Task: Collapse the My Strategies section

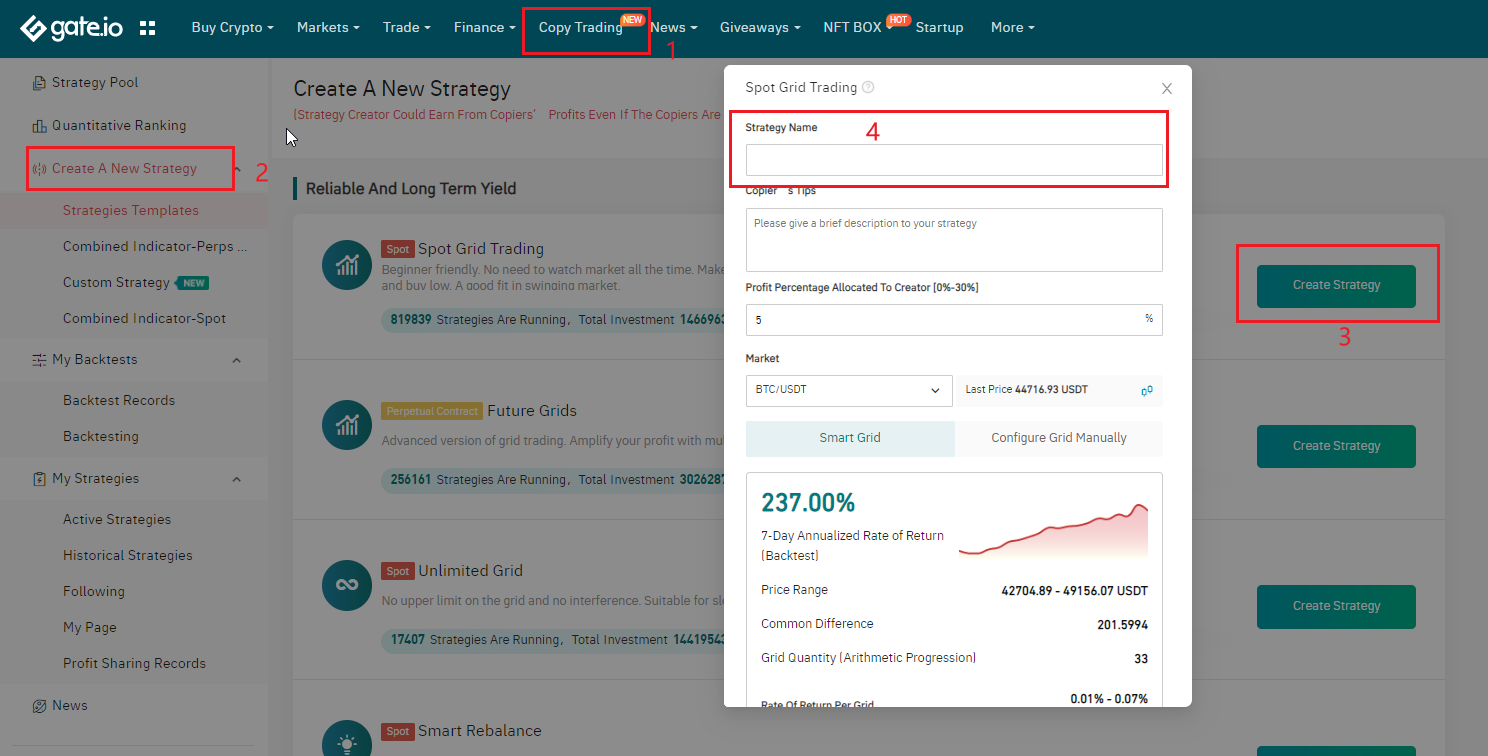Action: [237, 479]
